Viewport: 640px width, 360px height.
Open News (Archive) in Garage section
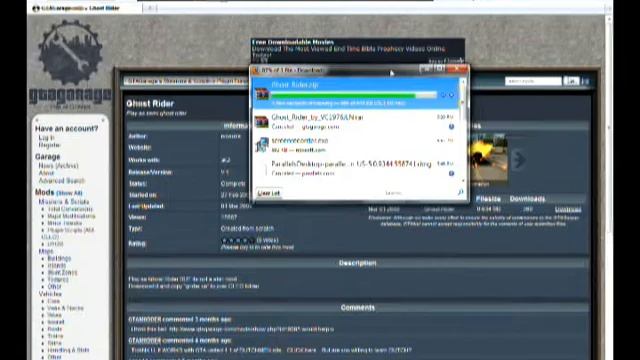point(58,166)
